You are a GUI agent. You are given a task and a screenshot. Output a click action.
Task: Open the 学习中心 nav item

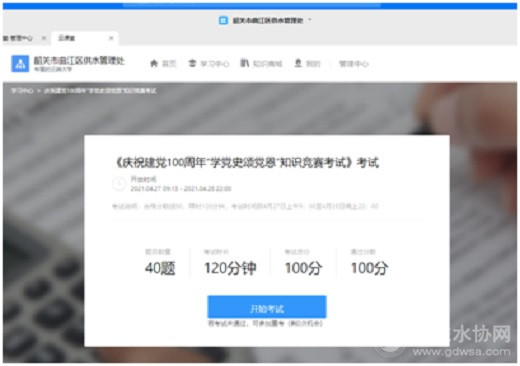209,63
